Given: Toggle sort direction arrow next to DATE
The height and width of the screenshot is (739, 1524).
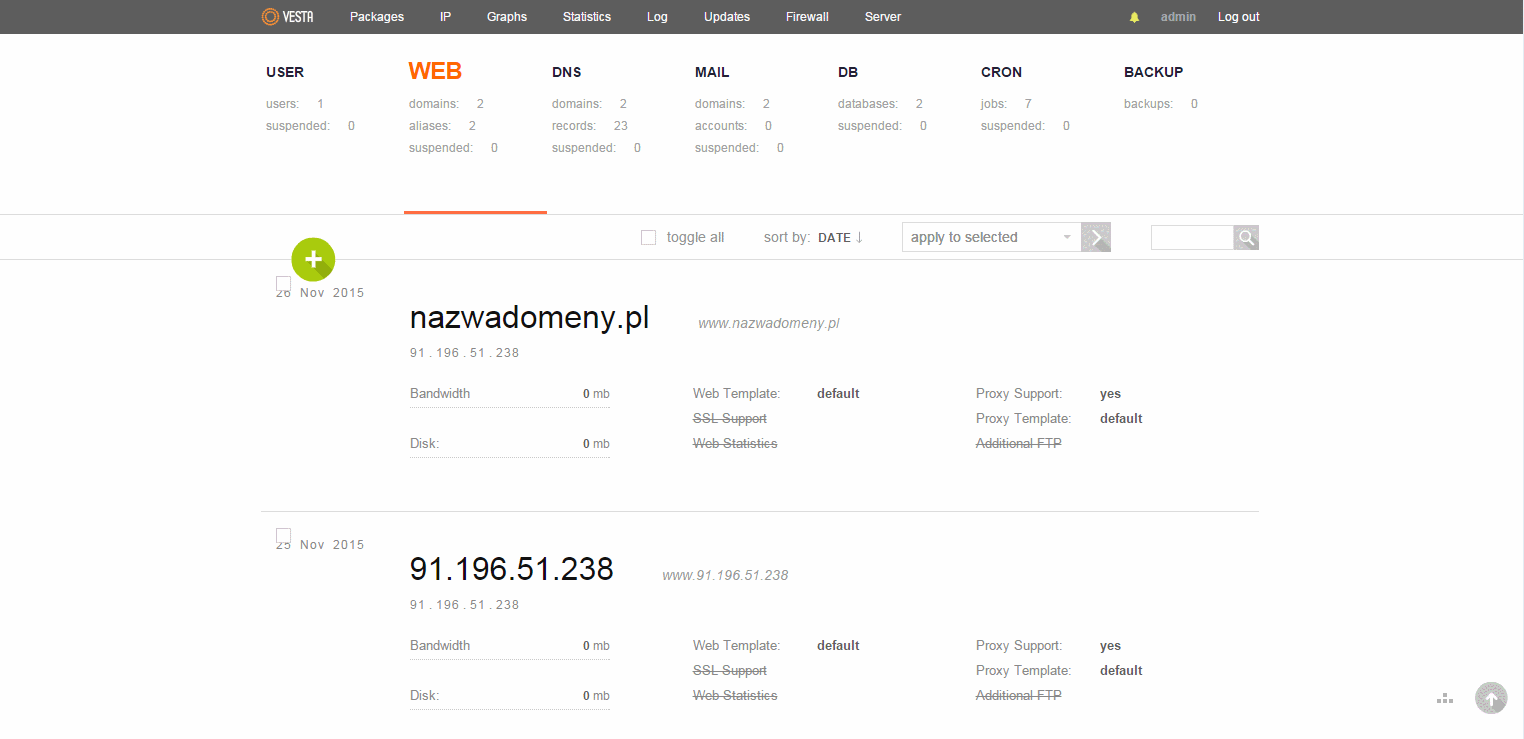Looking at the screenshot, I should [x=859, y=237].
